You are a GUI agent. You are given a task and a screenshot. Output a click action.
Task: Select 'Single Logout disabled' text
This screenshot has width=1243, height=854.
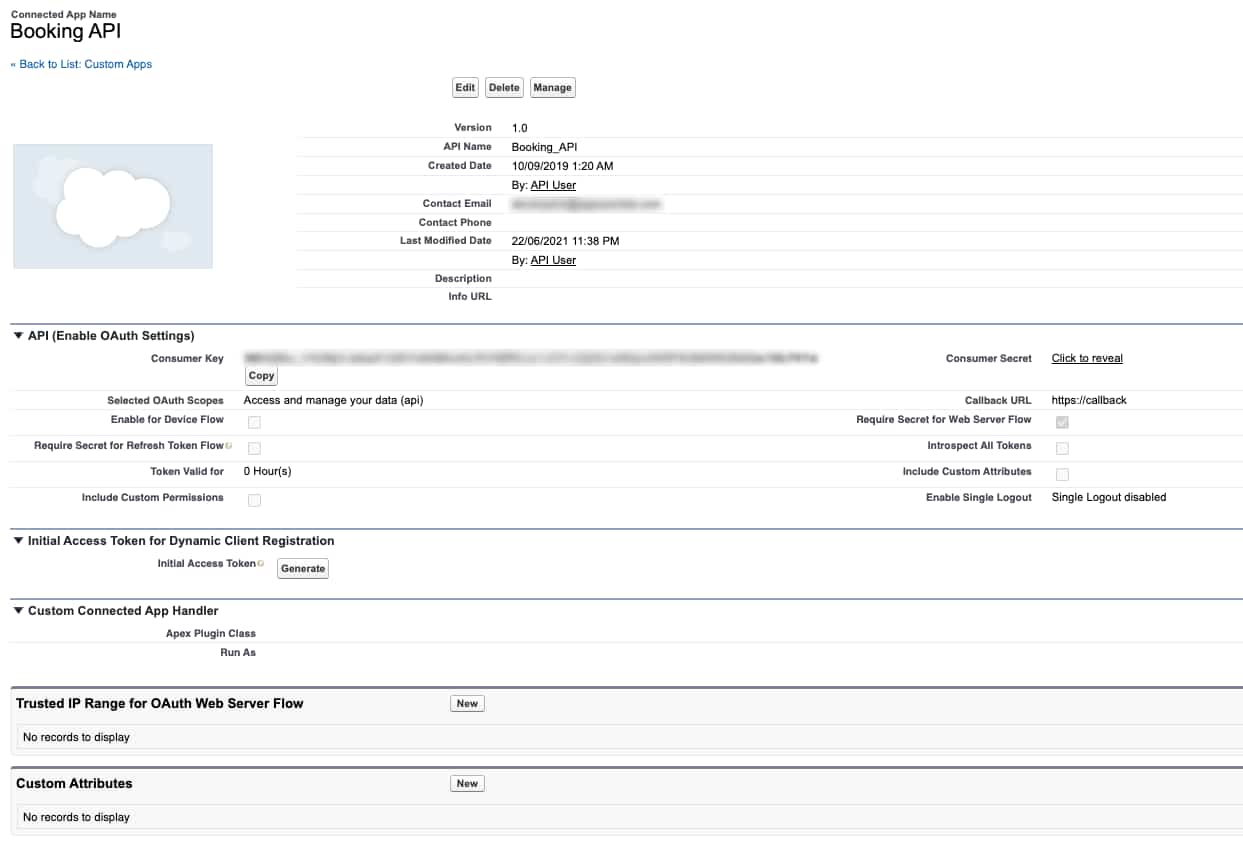[1109, 497]
